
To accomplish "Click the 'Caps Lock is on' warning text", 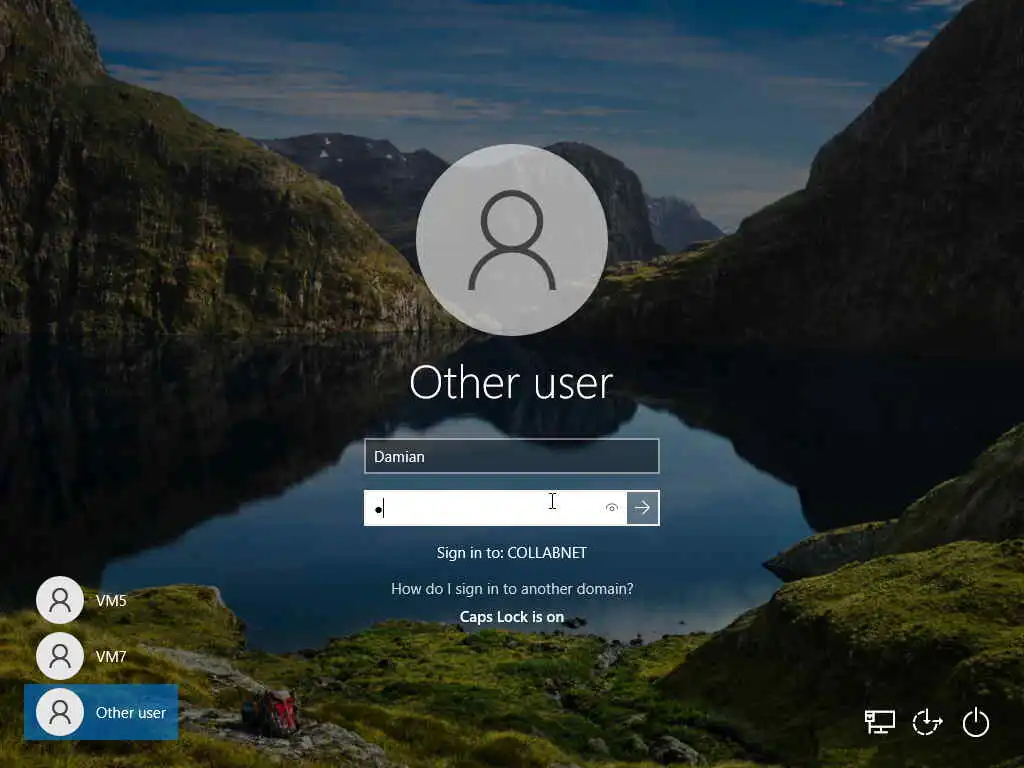I will (x=512, y=616).
